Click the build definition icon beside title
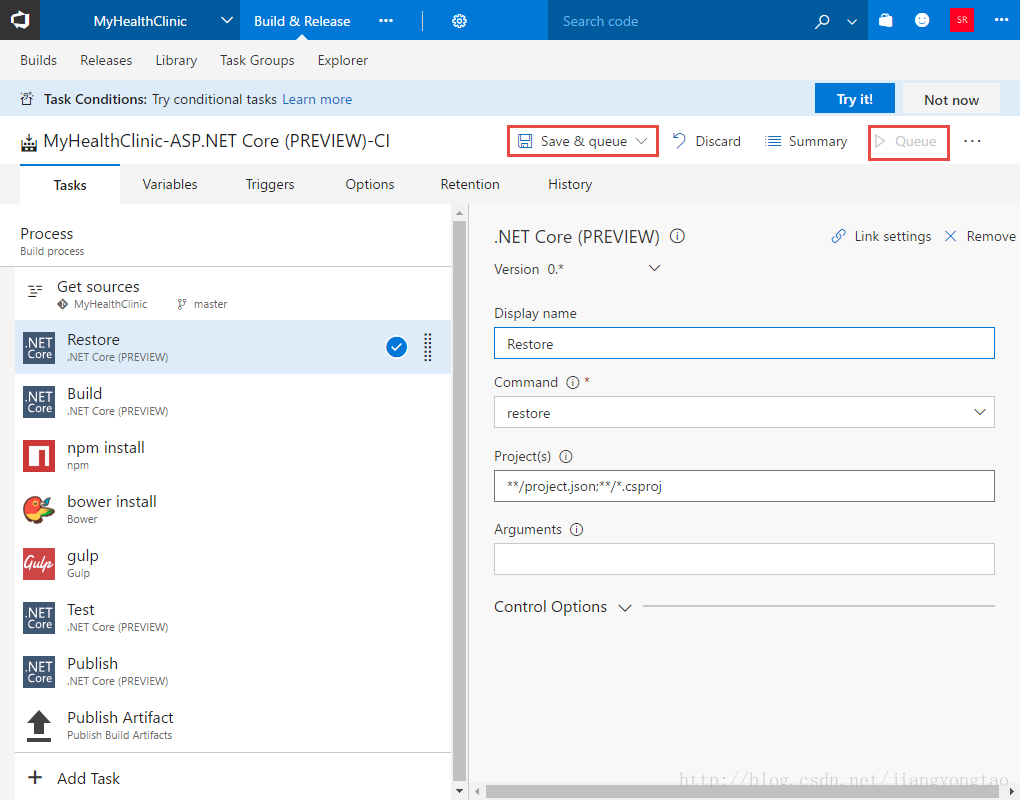This screenshot has height=800, width=1020. click(x=29, y=142)
